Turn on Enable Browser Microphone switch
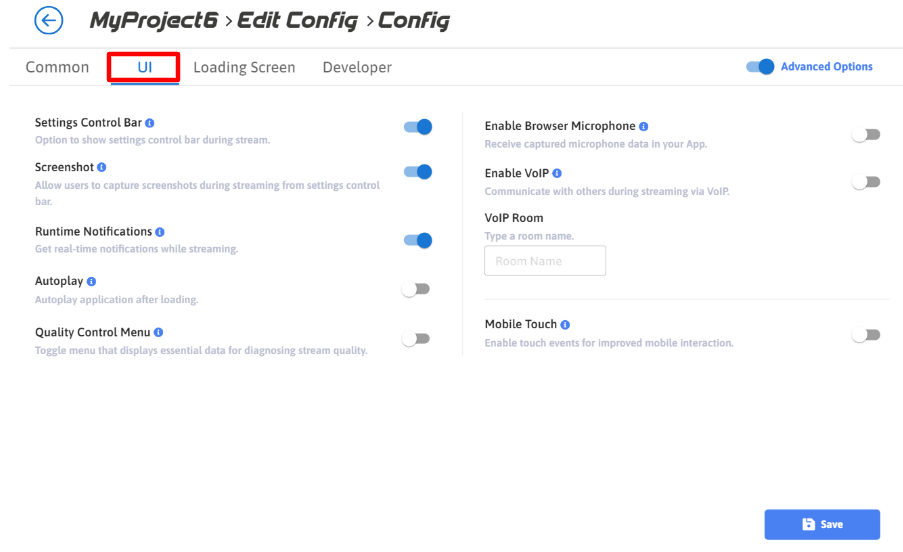Viewport: 903px width, 552px height. (x=866, y=135)
